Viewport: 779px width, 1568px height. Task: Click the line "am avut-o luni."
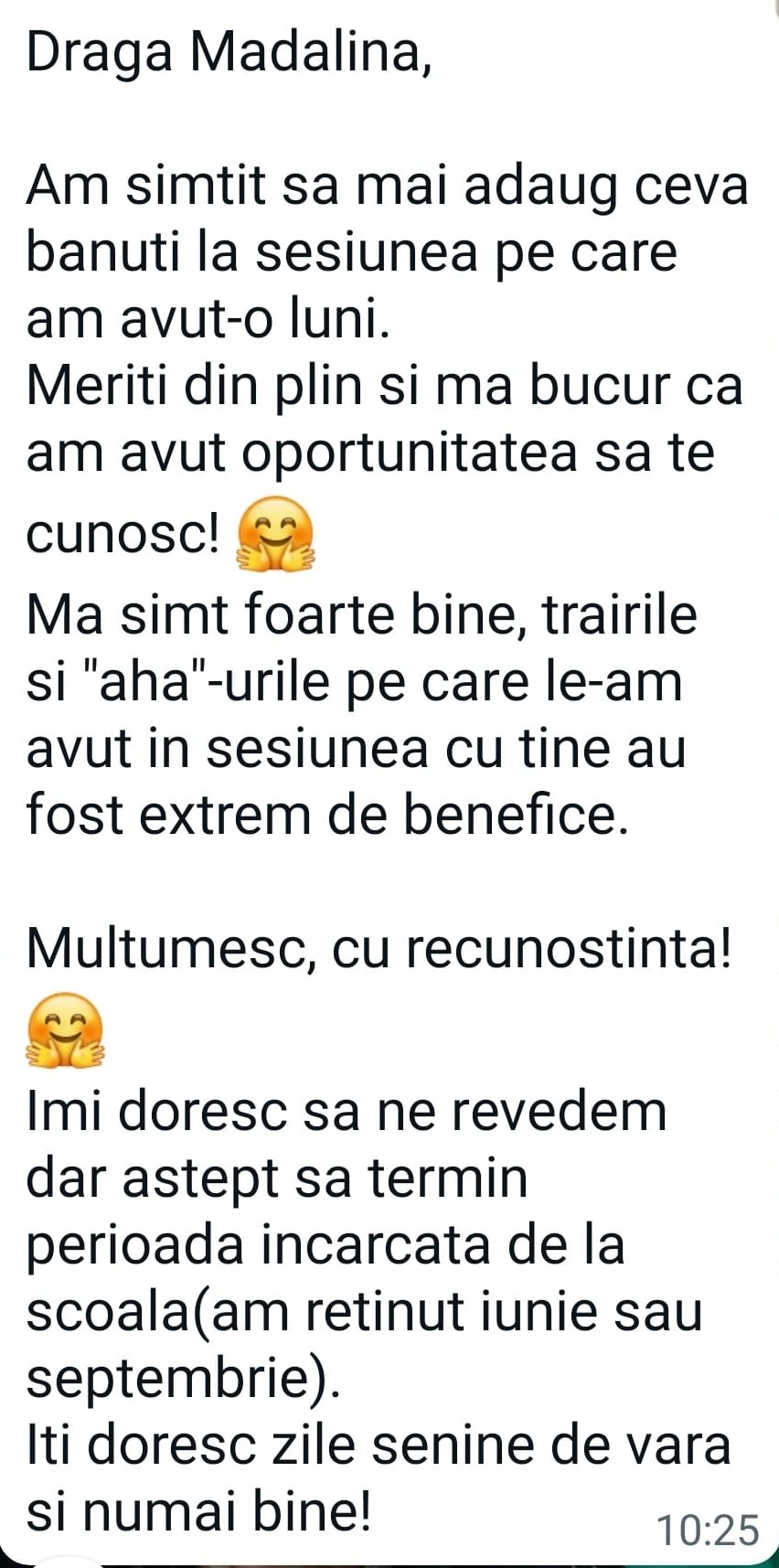pyautogui.click(x=208, y=321)
